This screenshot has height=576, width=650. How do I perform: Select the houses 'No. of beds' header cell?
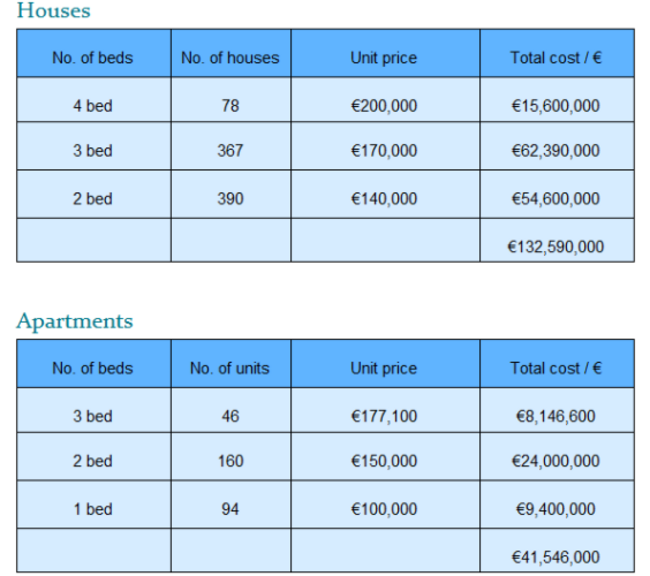point(94,53)
